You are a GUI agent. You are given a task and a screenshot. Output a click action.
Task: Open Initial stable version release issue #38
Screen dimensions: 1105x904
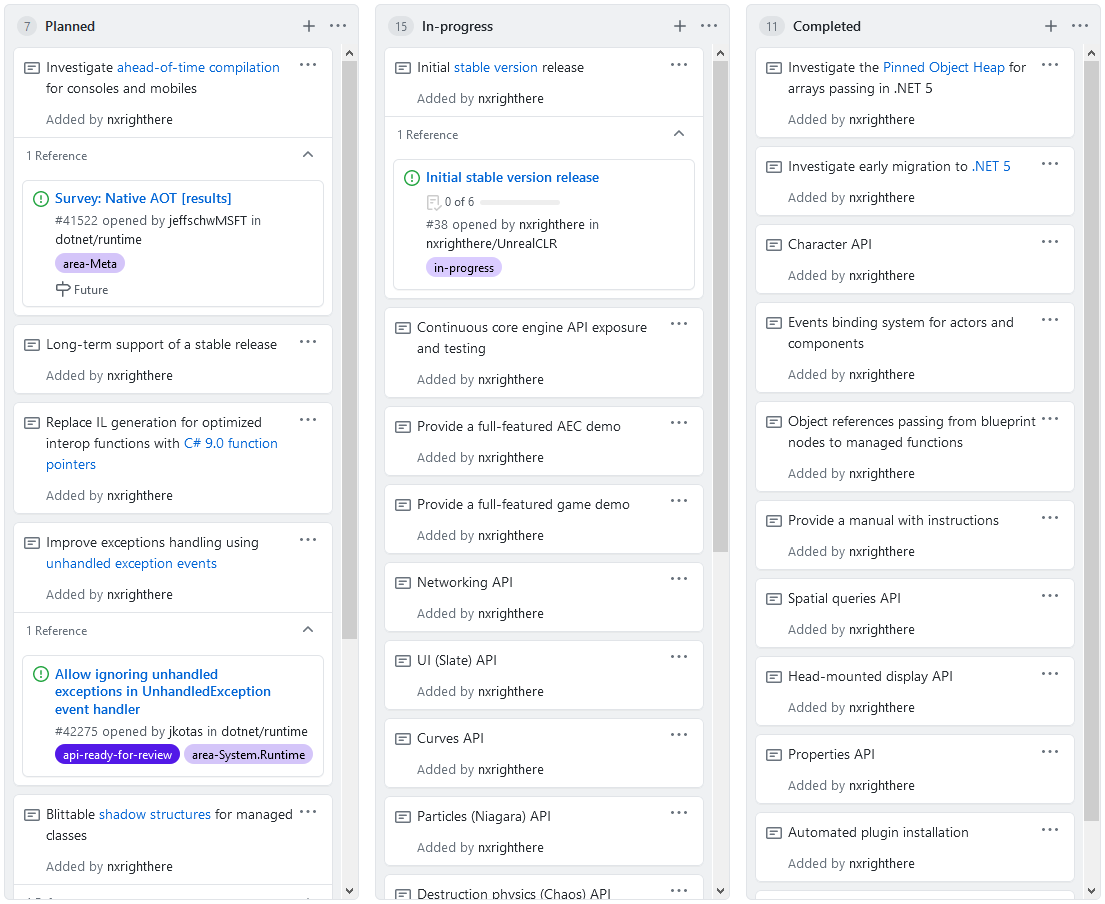pyautogui.click(x=512, y=178)
